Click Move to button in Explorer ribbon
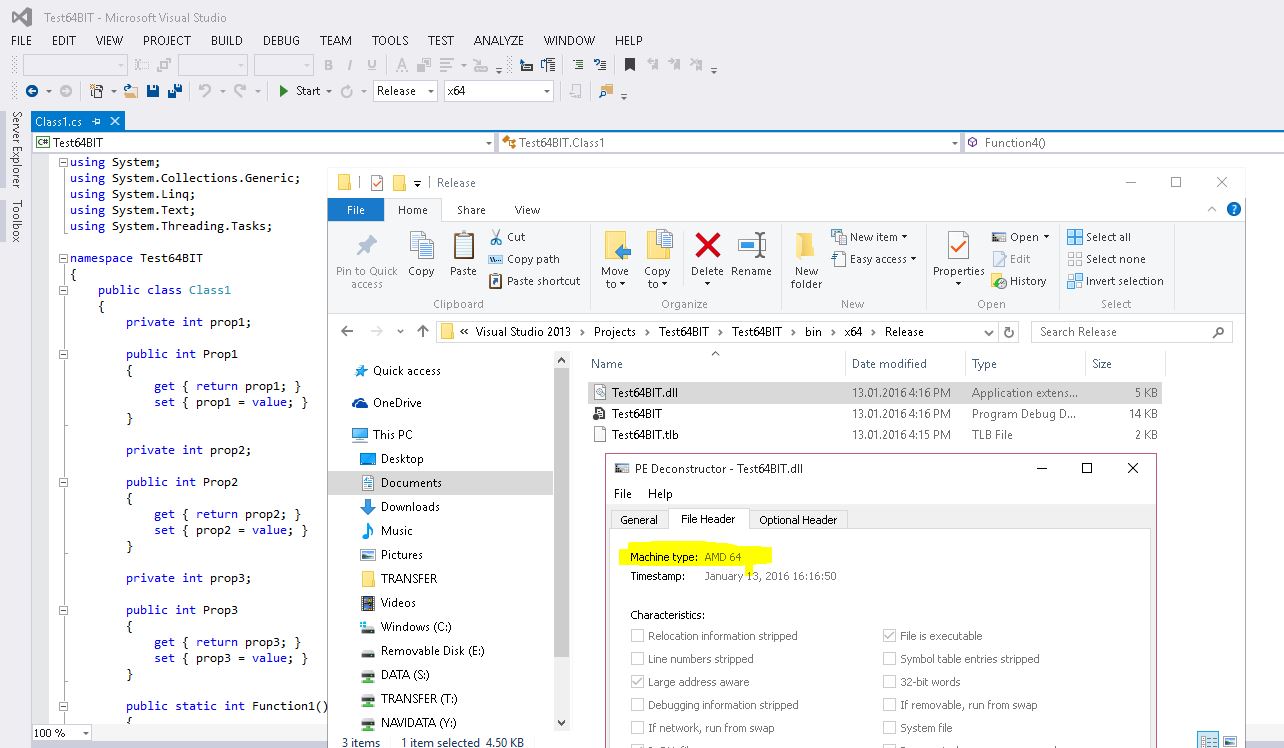This screenshot has height=748, width=1284. coord(615,259)
